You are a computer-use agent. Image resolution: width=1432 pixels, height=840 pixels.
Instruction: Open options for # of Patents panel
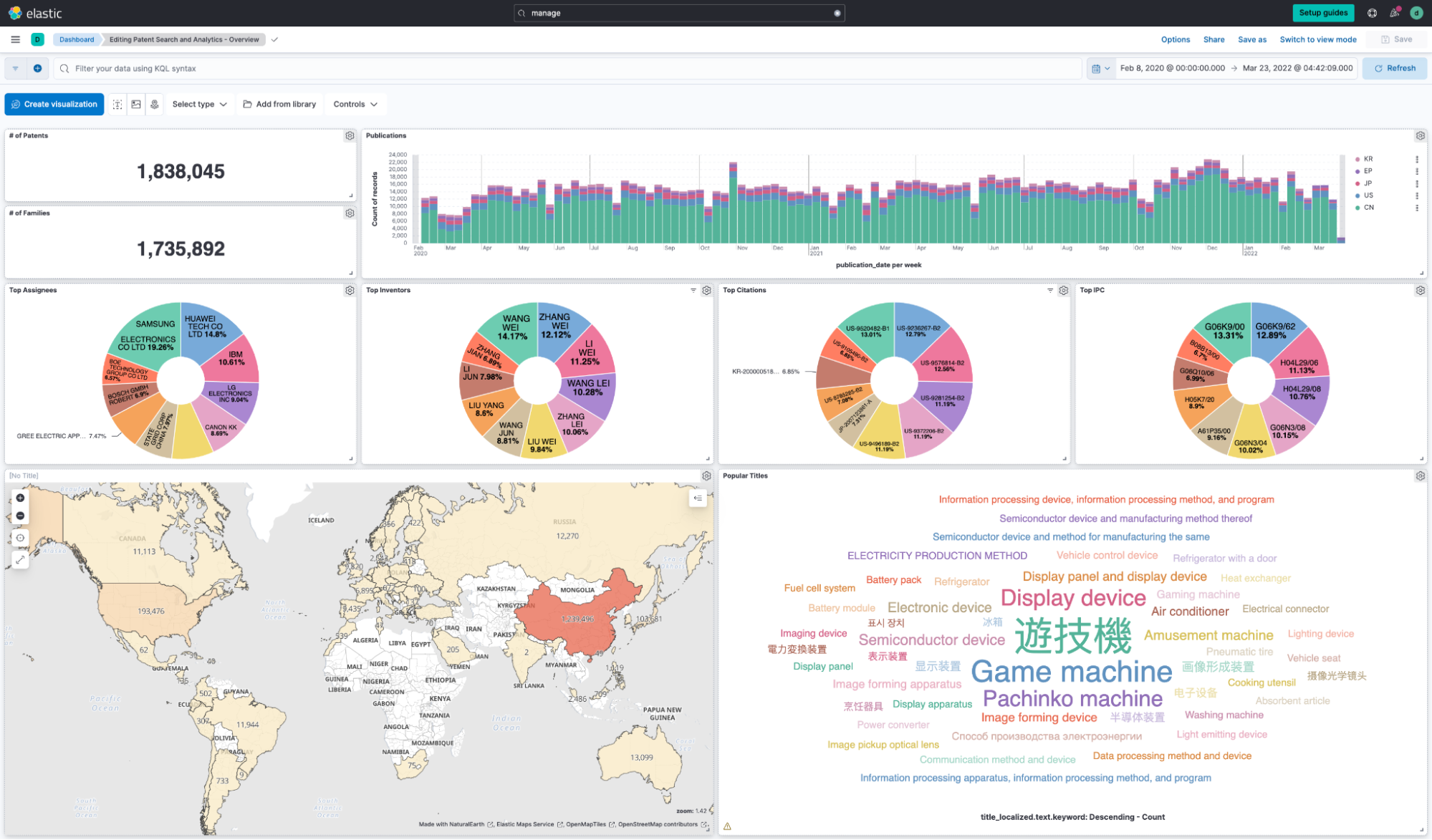350,135
